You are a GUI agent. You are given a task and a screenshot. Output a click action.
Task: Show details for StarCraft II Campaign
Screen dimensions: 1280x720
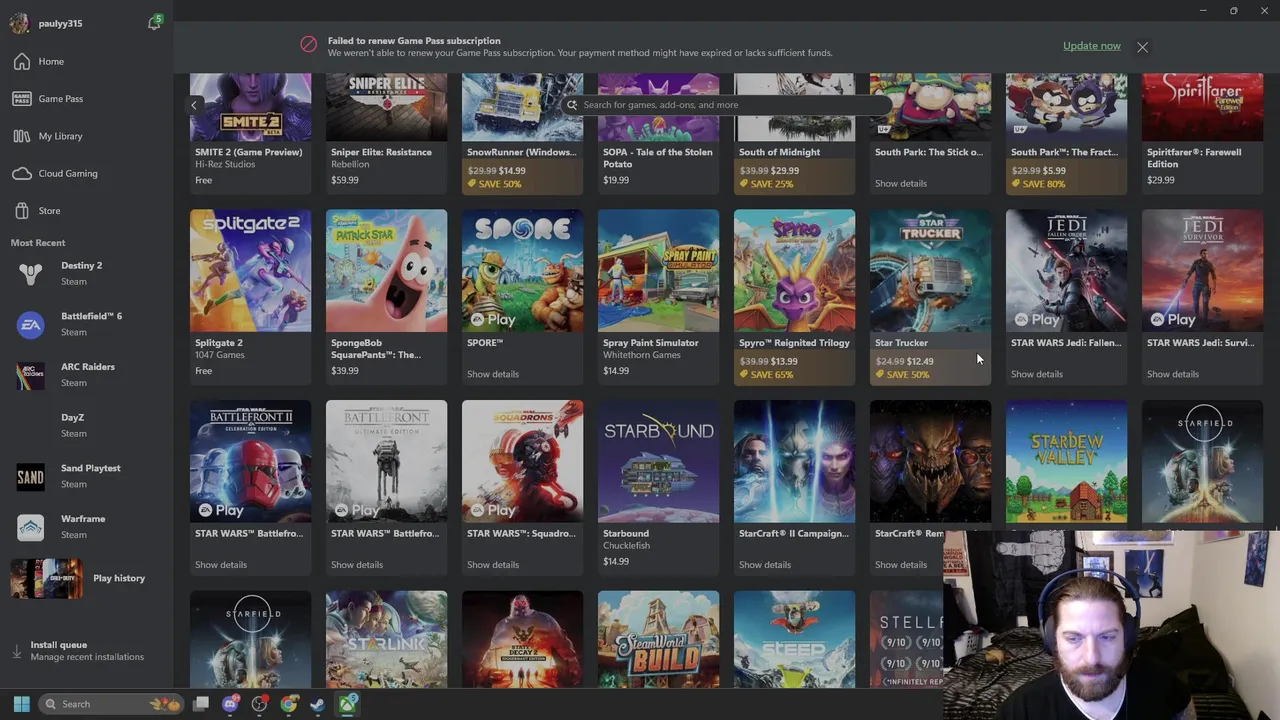pos(765,565)
